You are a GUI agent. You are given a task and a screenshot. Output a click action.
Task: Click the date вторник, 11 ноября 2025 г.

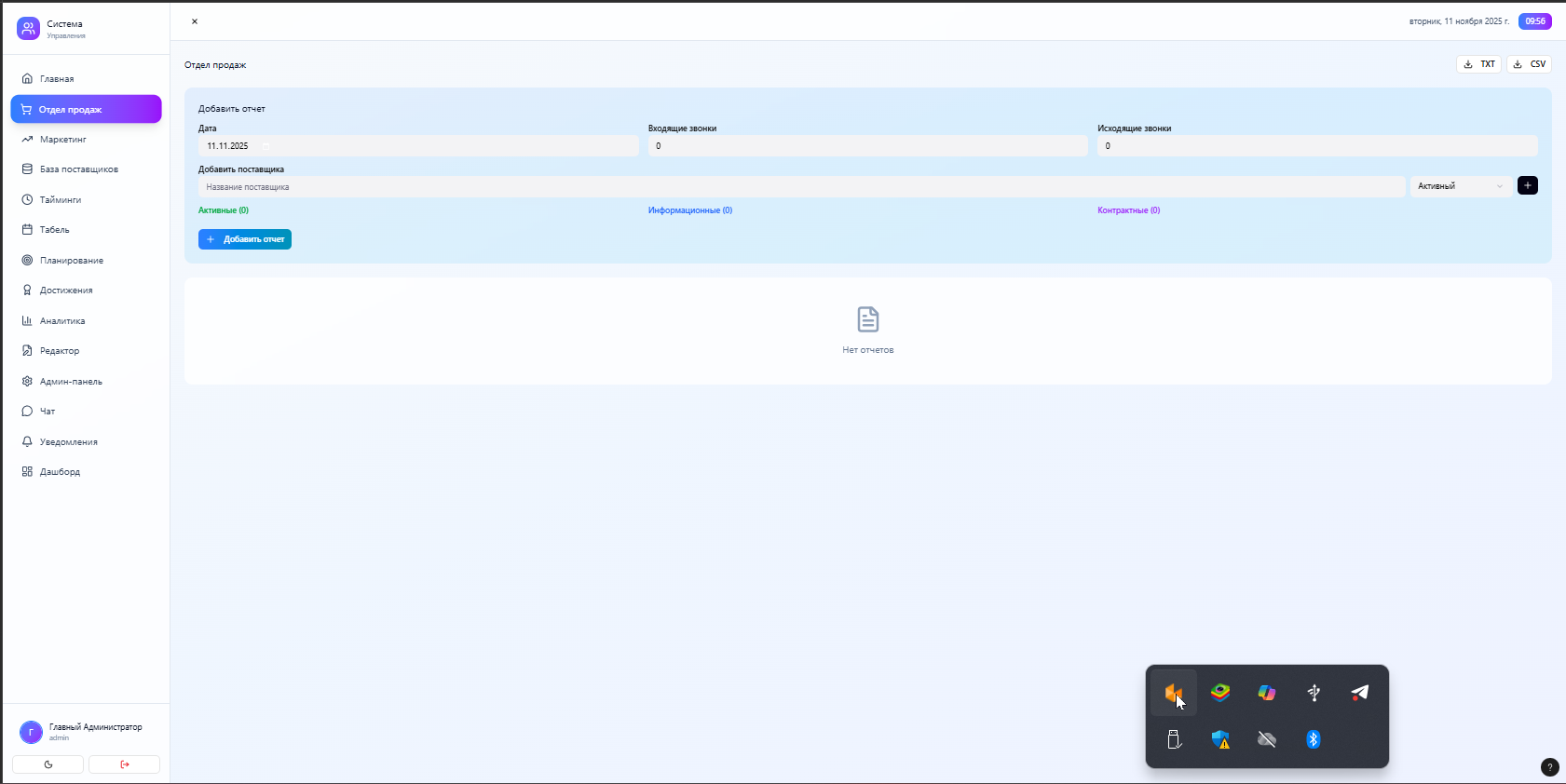pos(1459,21)
